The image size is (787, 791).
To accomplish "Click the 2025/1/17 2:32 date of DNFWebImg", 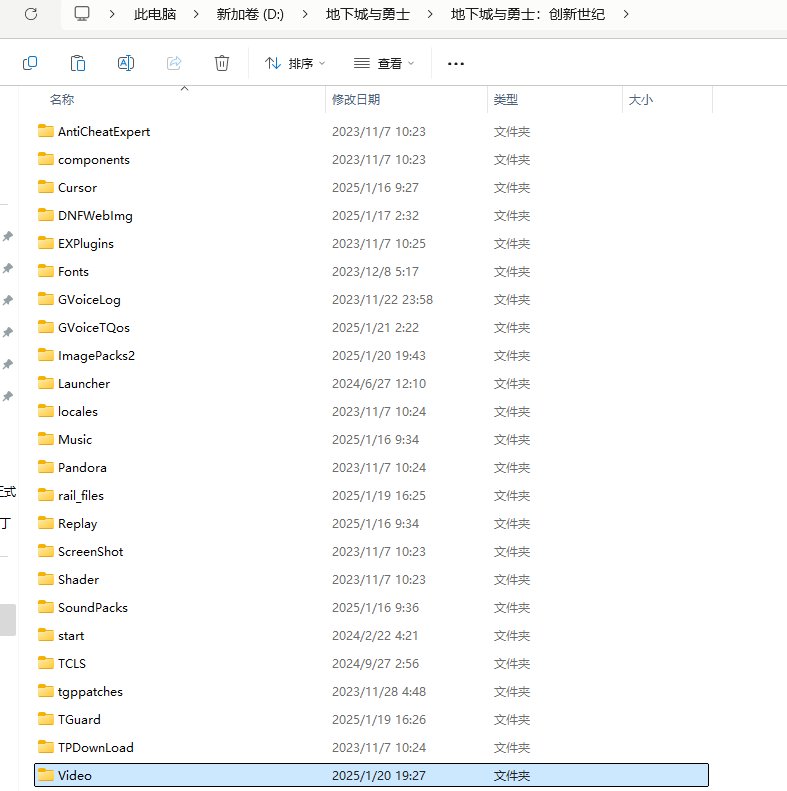I will (x=375, y=215).
